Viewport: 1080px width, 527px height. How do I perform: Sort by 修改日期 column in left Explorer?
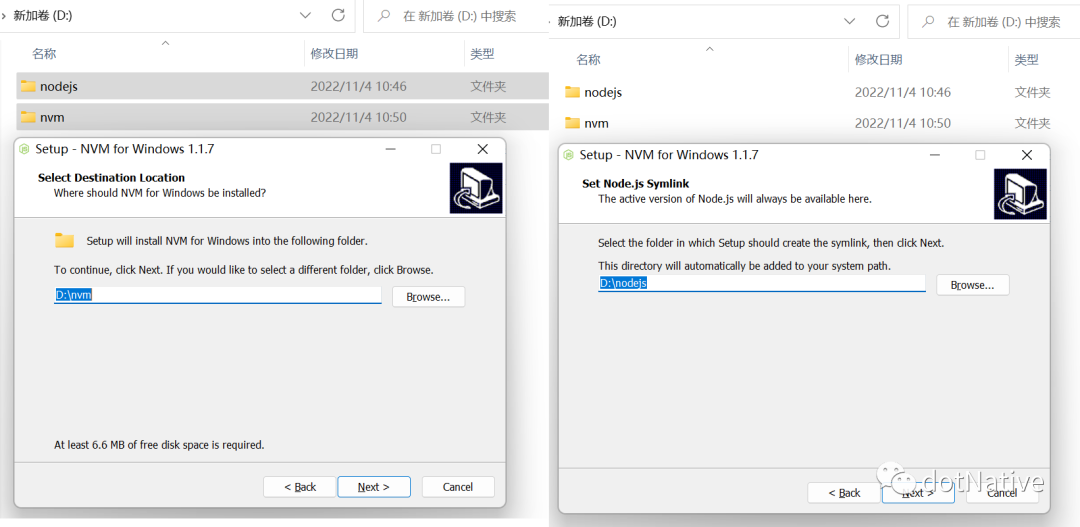point(334,54)
